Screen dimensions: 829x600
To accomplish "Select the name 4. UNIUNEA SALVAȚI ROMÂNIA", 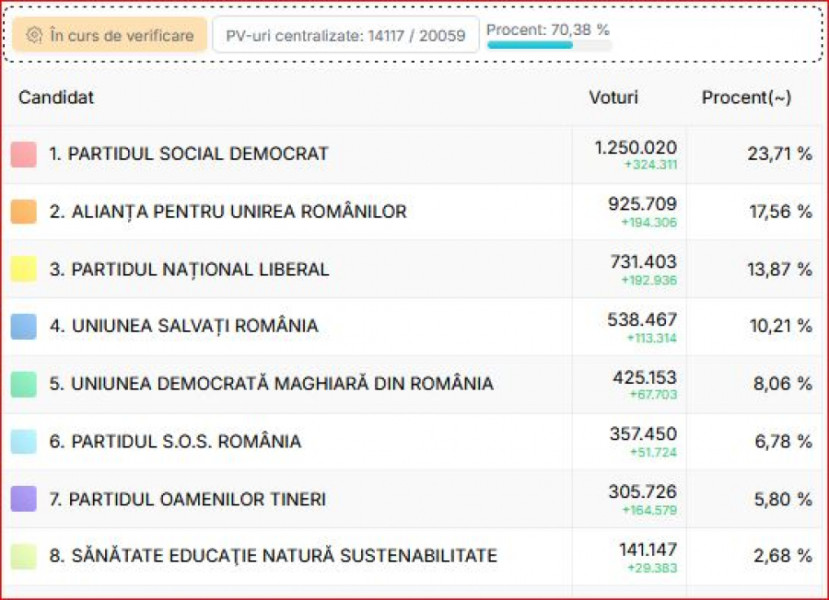I will [x=184, y=326].
